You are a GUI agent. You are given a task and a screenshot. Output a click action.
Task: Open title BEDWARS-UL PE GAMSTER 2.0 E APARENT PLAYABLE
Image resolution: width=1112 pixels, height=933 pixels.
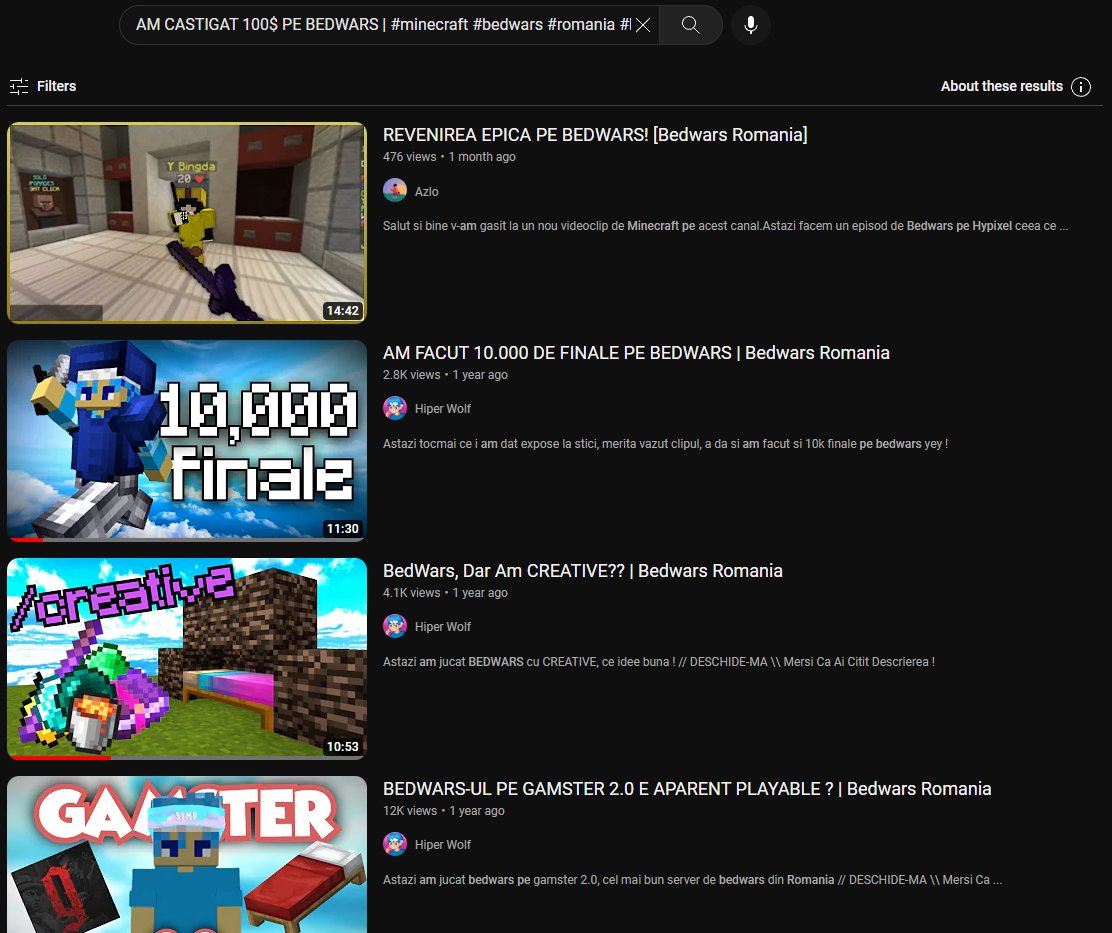click(x=687, y=788)
